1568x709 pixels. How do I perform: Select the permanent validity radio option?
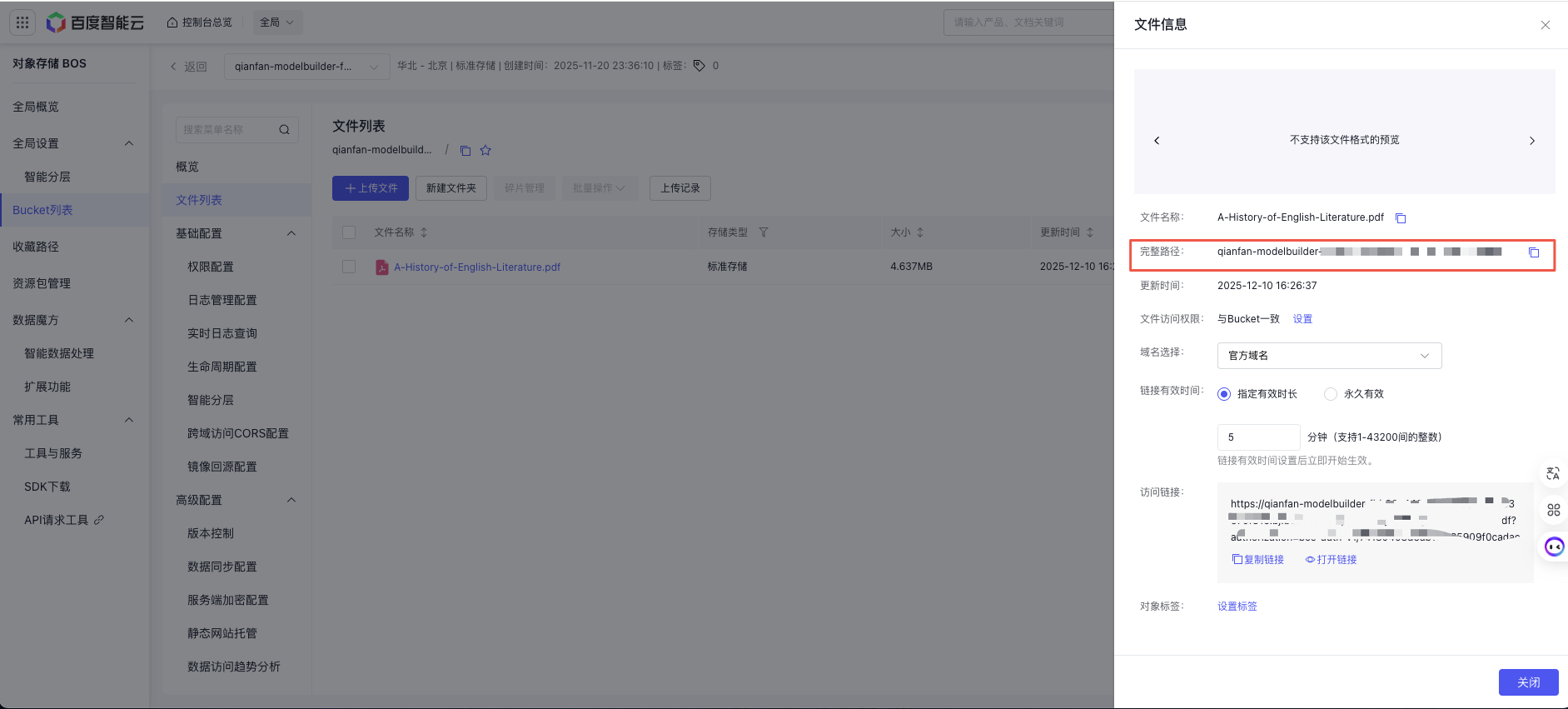point(1331,394)
